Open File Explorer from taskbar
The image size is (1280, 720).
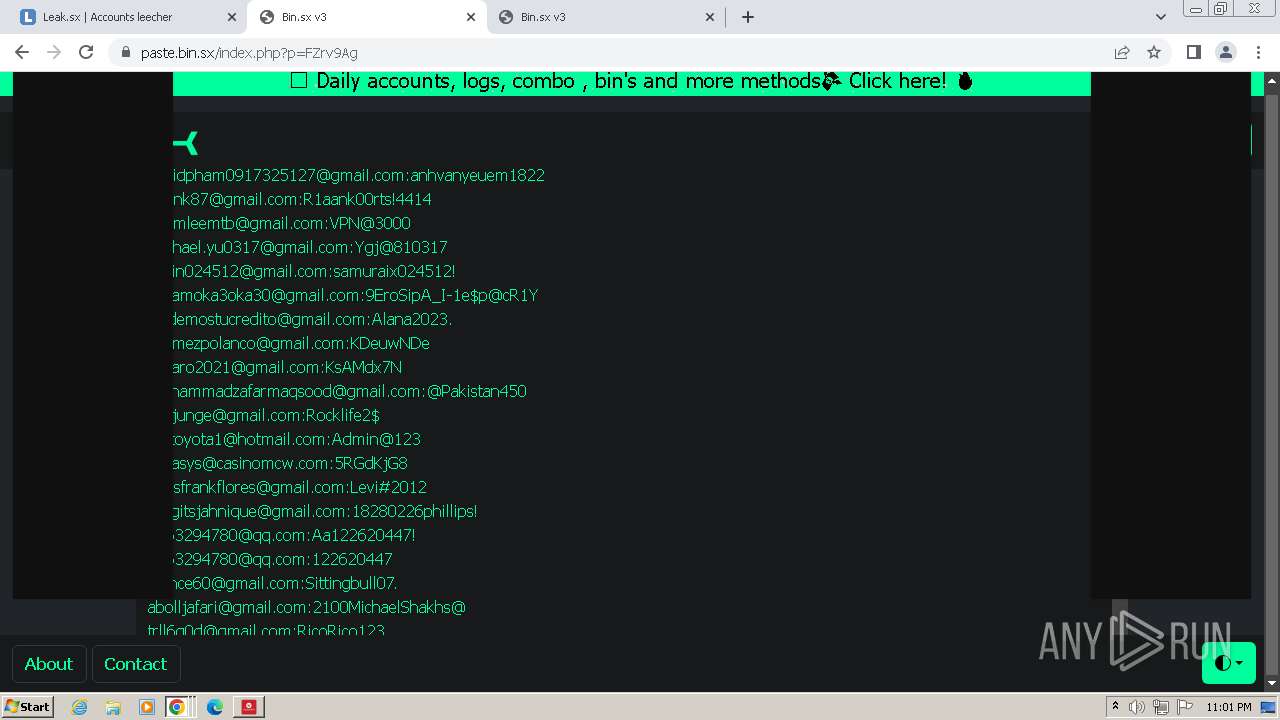click(113, 707)
